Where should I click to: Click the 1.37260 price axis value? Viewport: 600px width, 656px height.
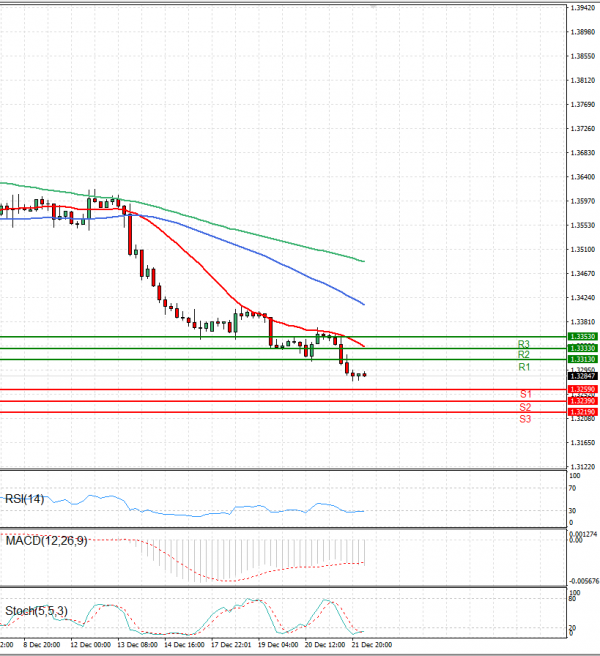[583, 129]
